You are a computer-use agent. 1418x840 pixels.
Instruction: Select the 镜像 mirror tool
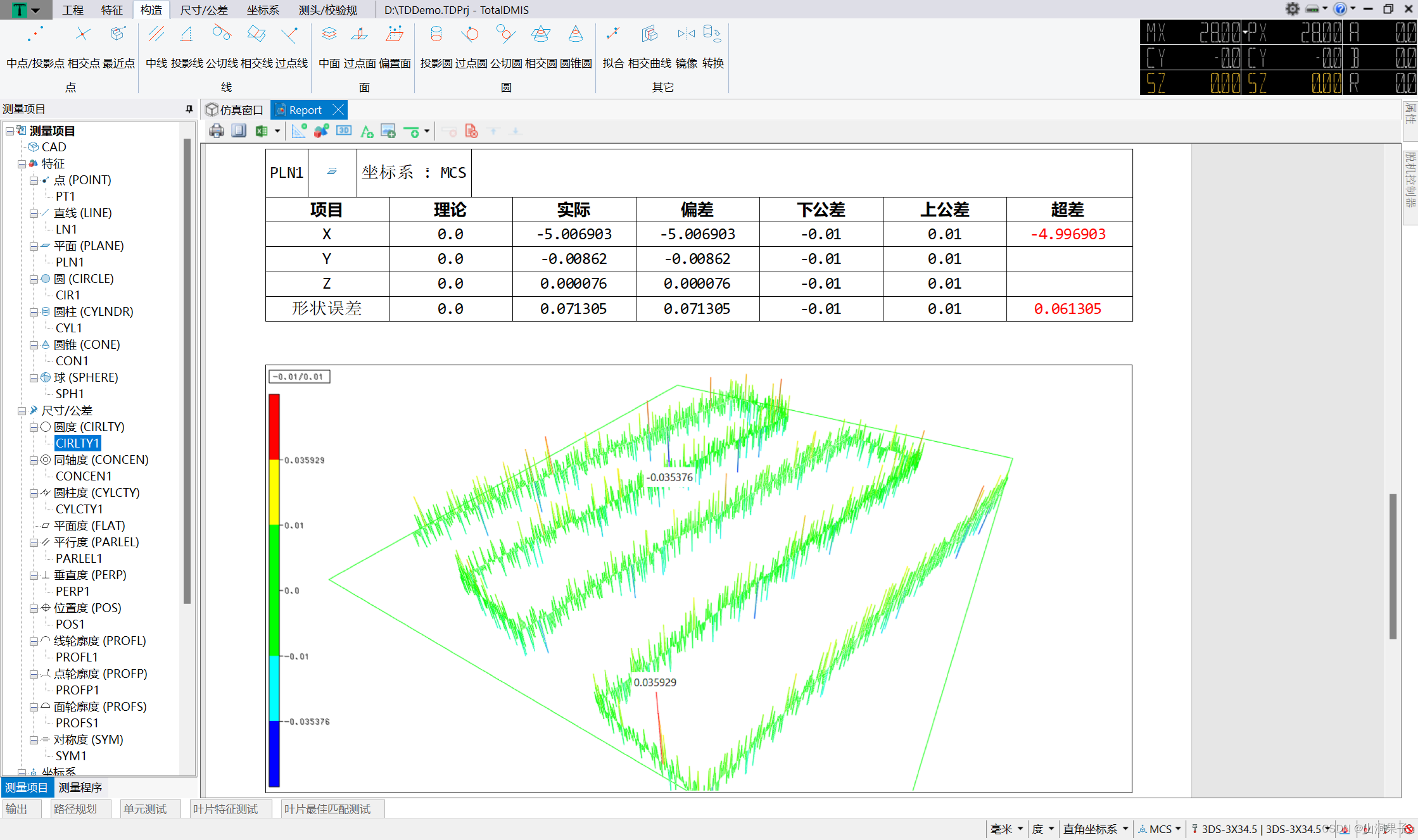pos(686,44)
